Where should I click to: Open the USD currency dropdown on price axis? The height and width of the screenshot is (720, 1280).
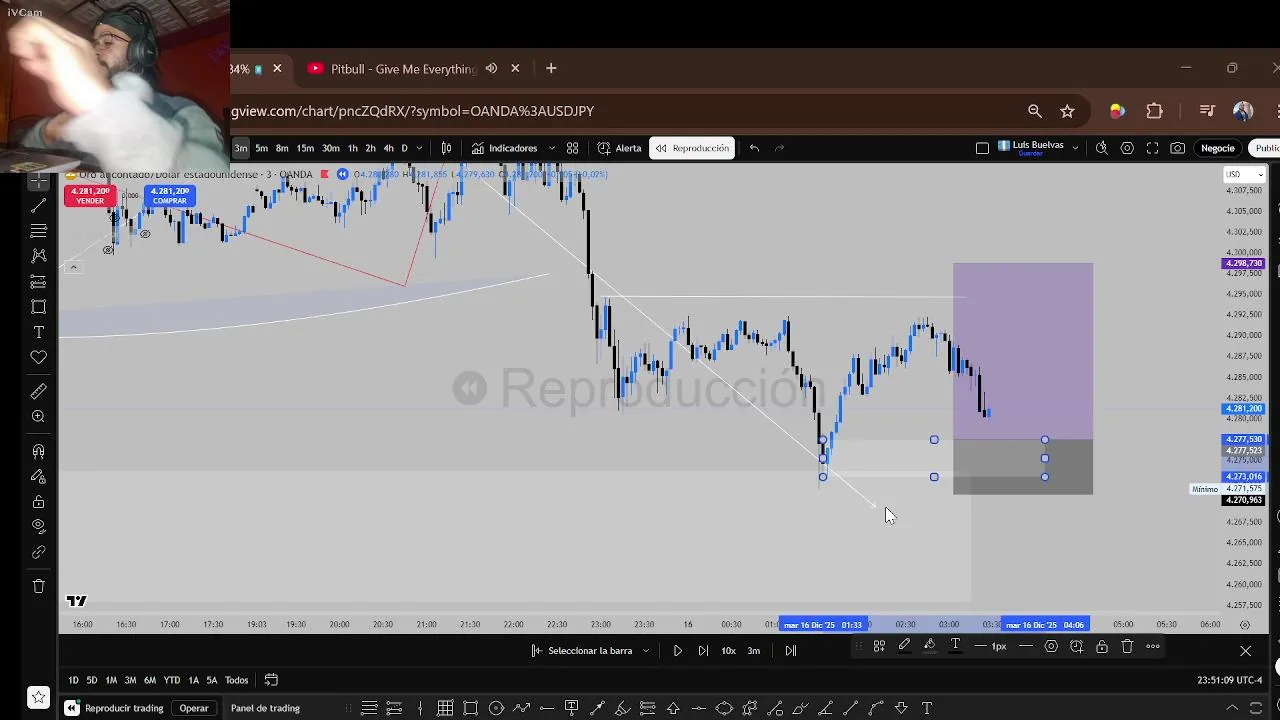[x=1245, y=174]
